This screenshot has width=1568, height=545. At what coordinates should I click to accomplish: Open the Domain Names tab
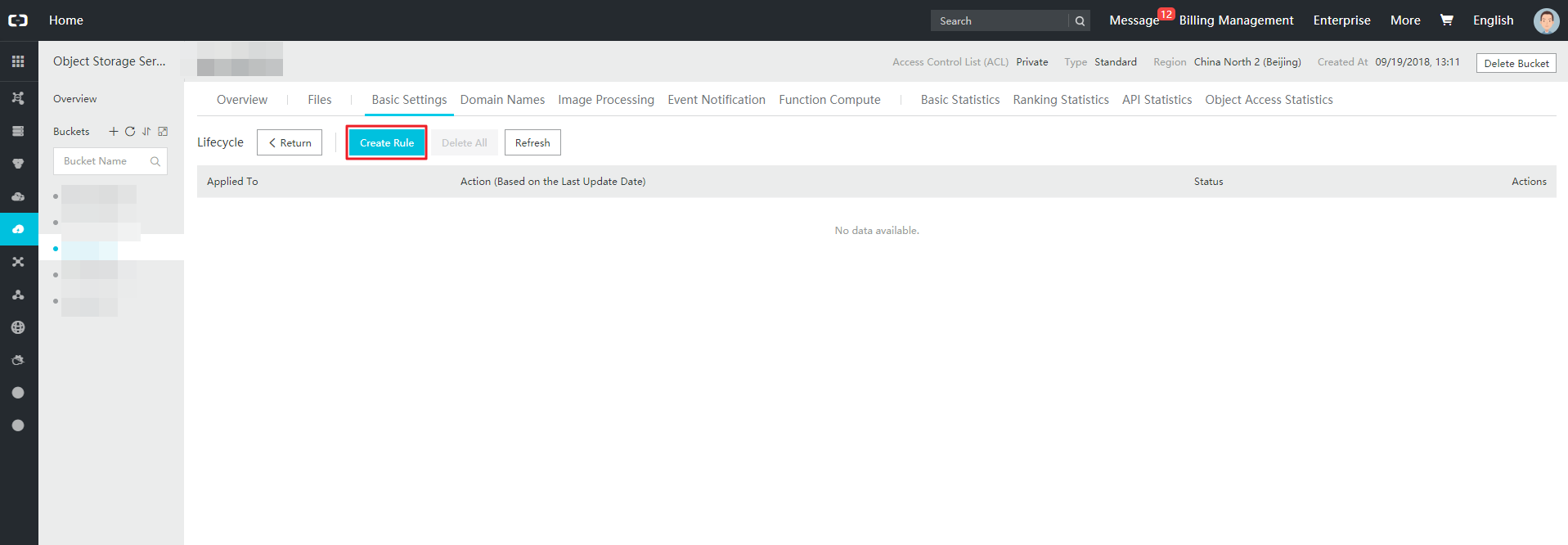(502, 100)
